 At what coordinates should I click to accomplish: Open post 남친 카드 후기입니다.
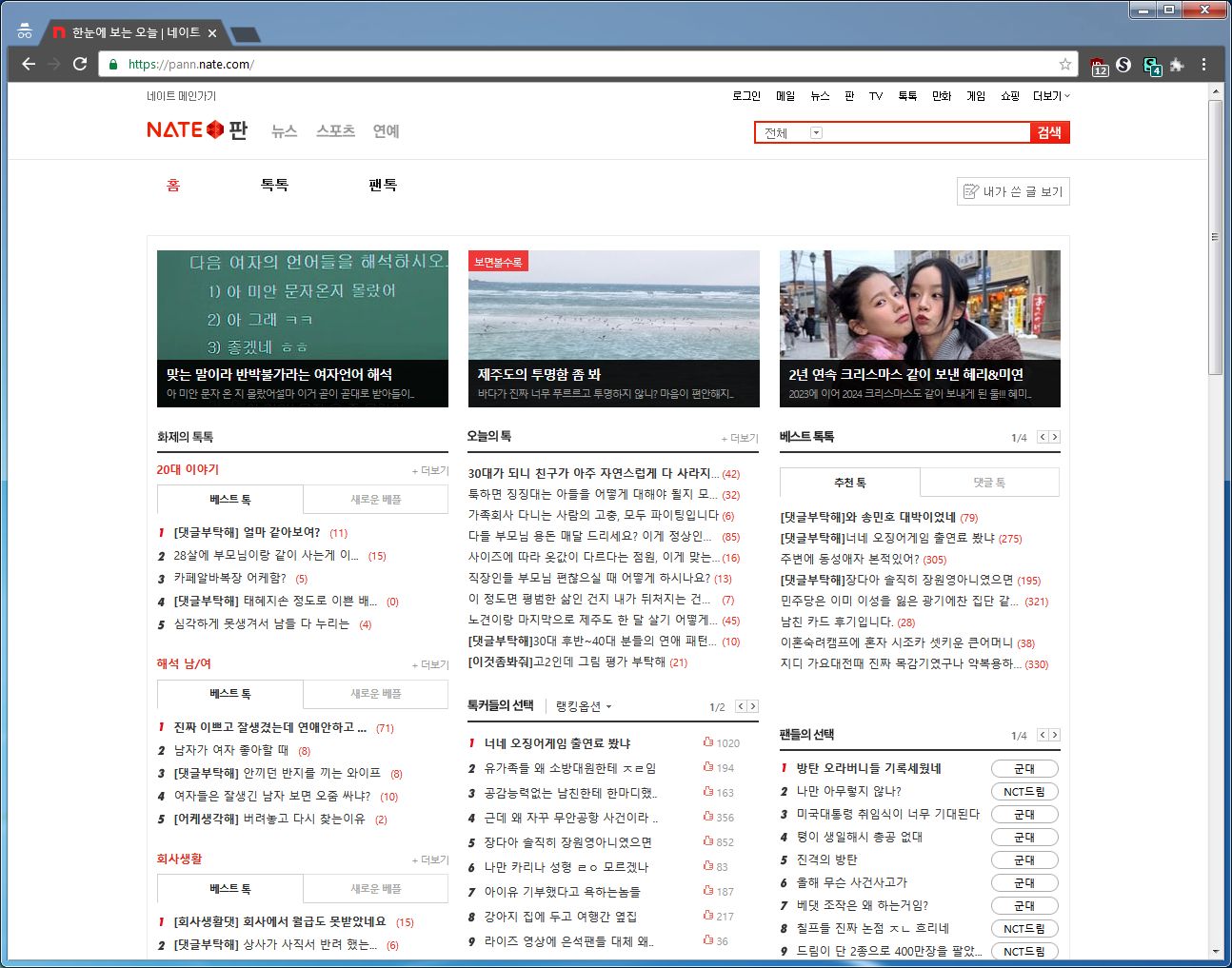(x=837, y=622)
